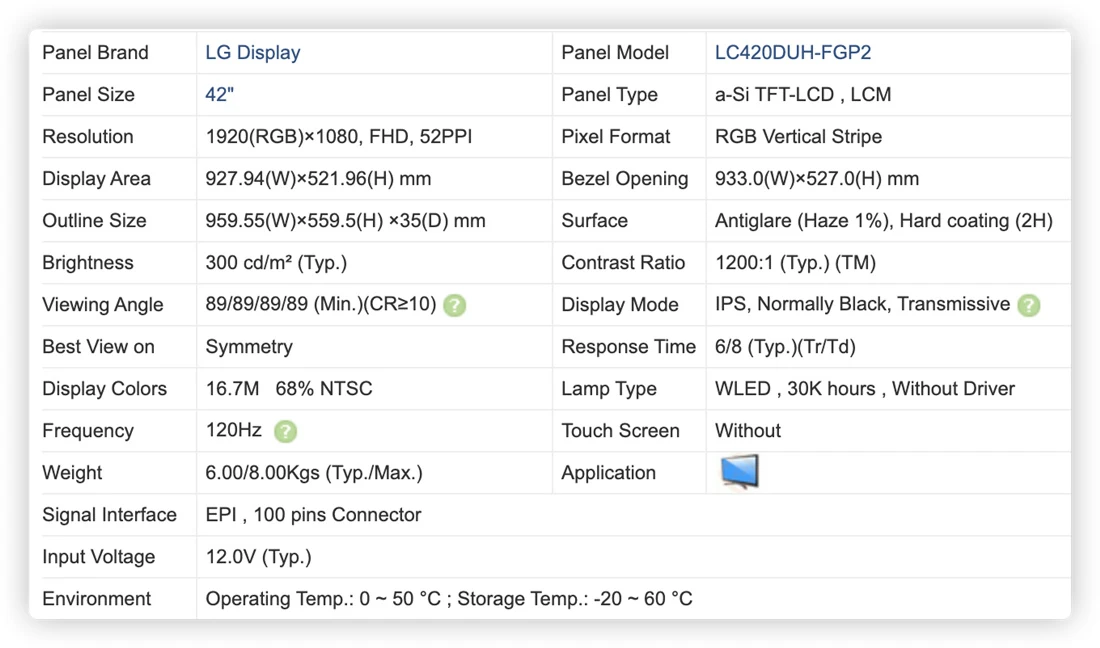Open the LC420DUH-FGP2 panel model link
1100x648 pixels.
click(x=793, y=53)
